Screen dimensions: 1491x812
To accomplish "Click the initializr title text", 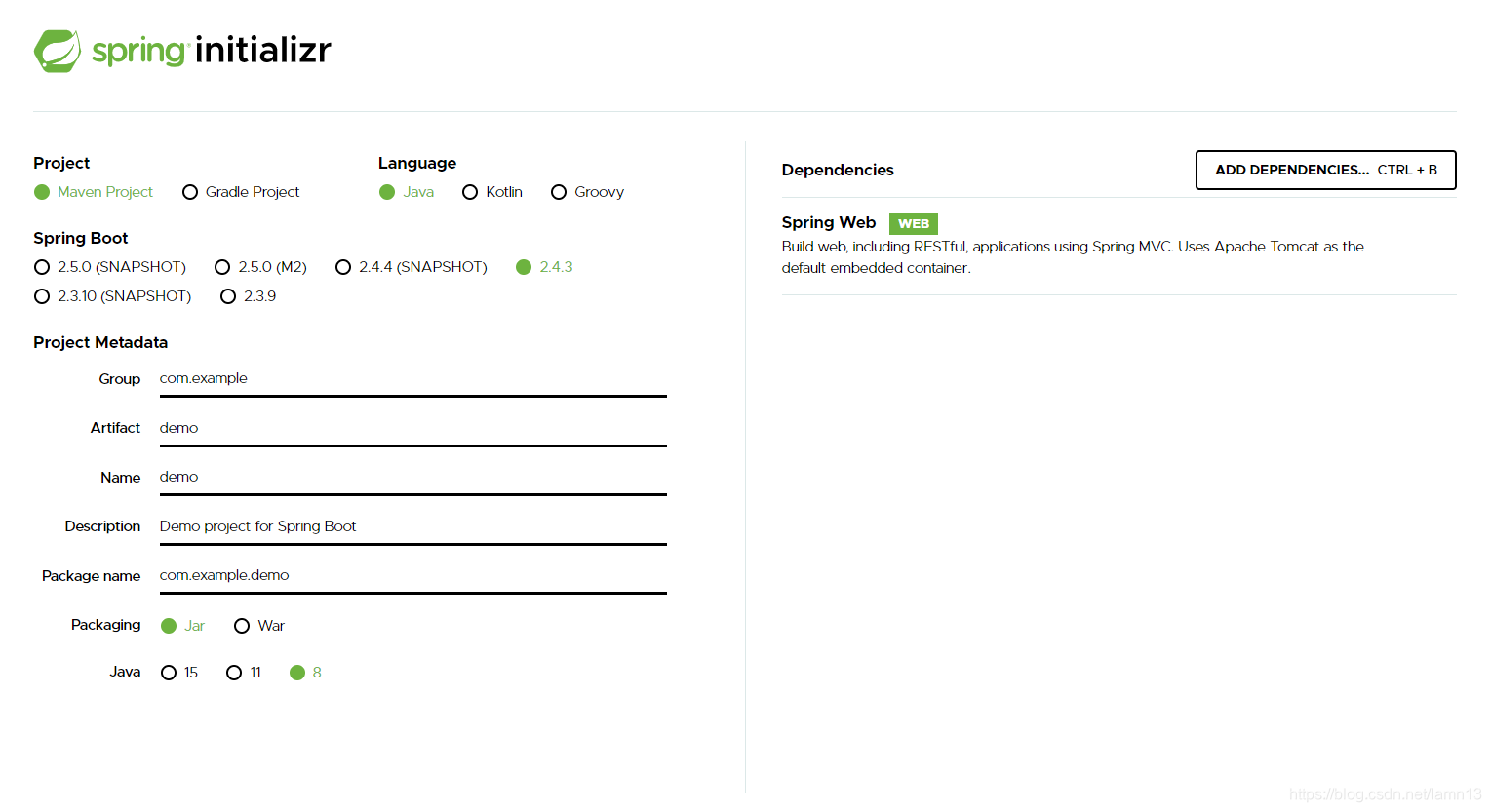I will (x=263, y=49).
